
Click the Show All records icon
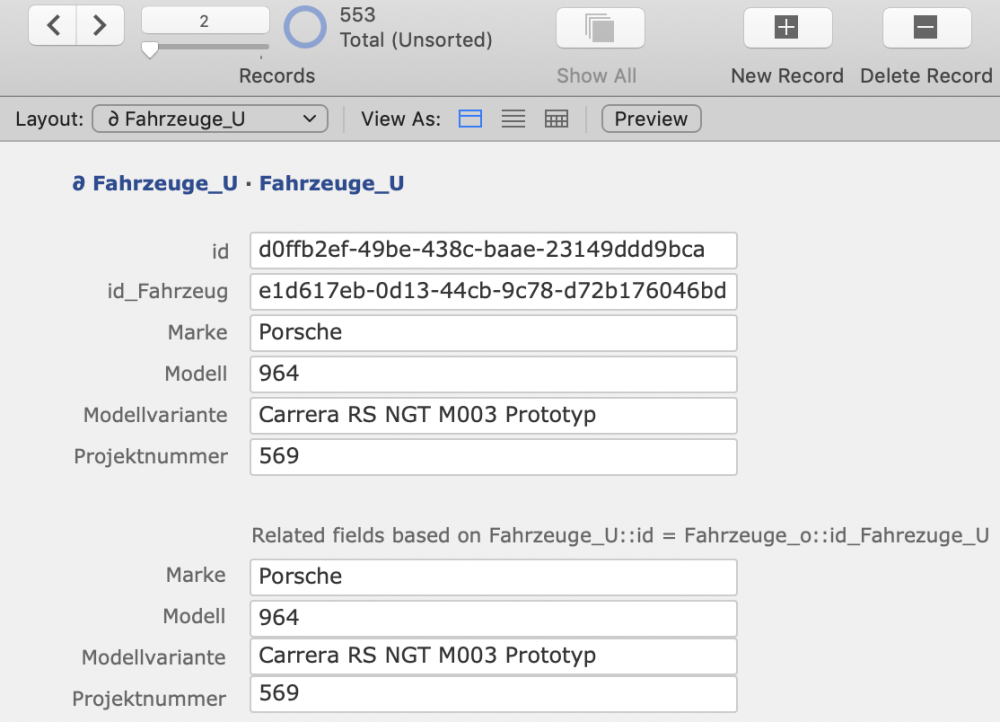(x=600, y=28)
